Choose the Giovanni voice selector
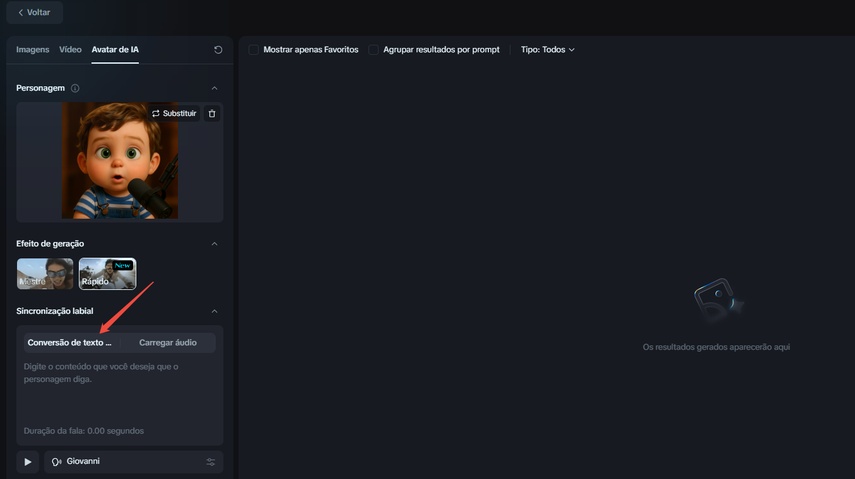This screenshot has height=479, width=855. (x=134, y=462)
